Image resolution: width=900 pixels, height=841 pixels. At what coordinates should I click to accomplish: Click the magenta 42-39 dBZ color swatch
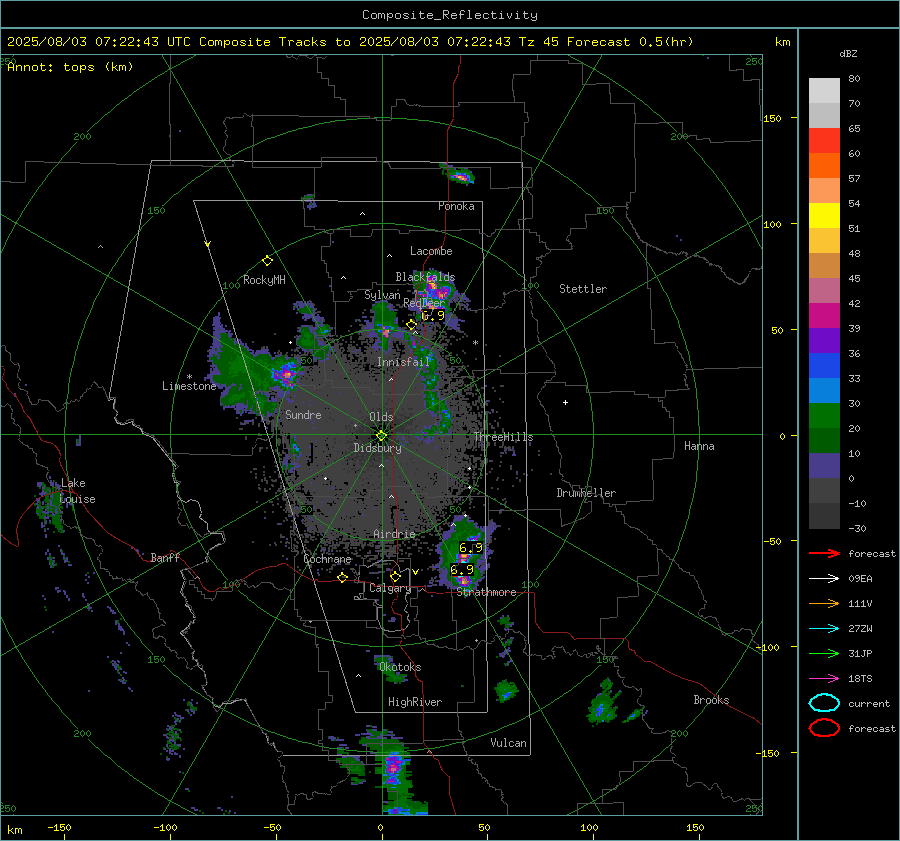click(824, 316)
